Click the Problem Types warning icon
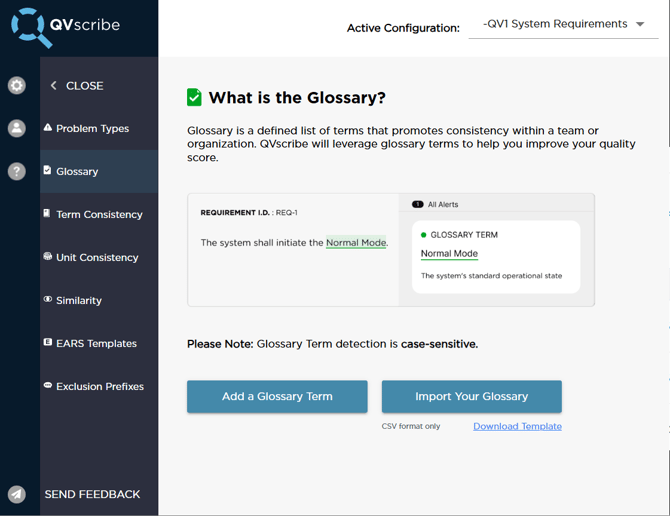The width and height of the screenshot is (670, 516). click(48, 128)
